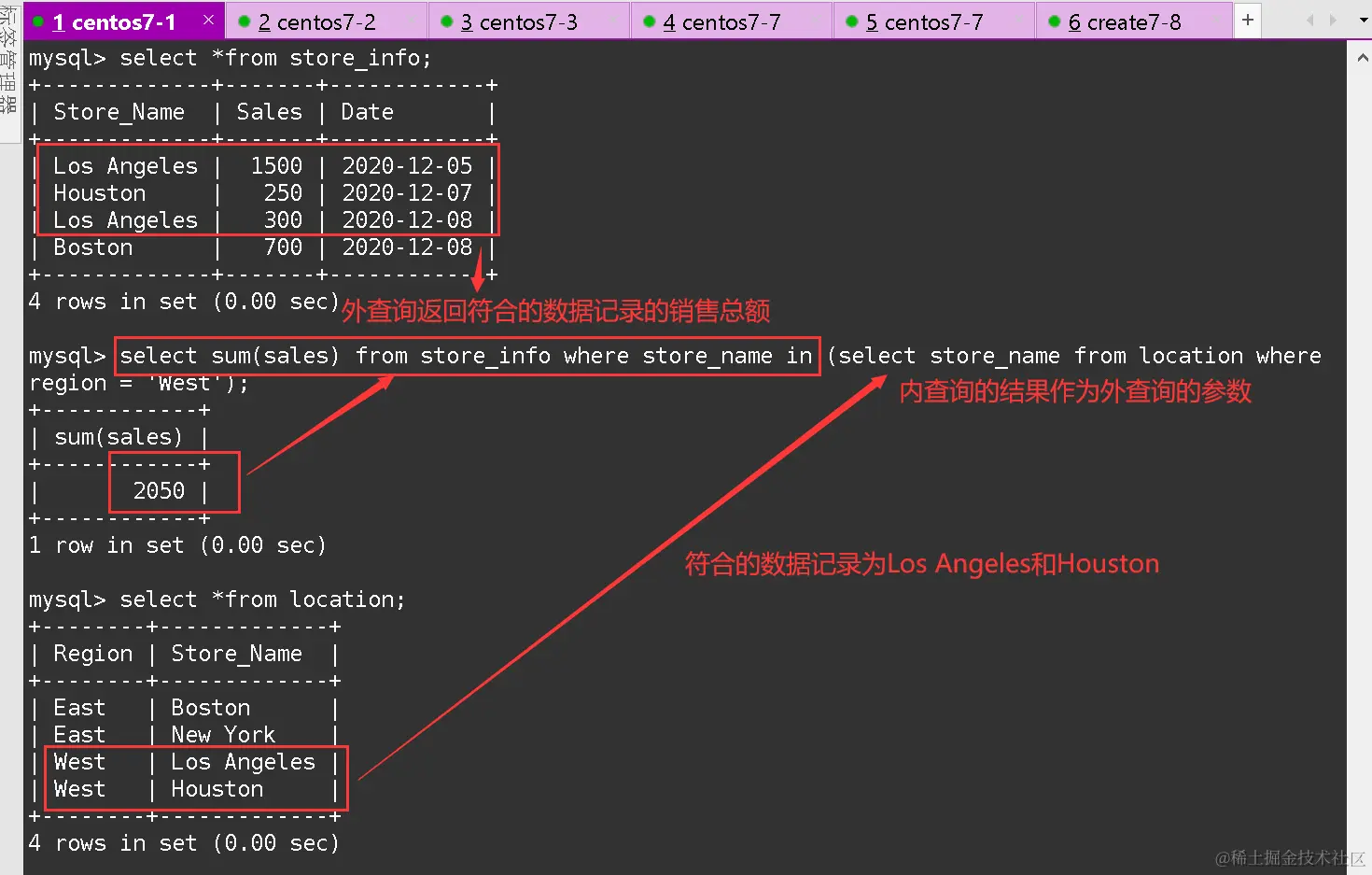Click the Sales column header
The image size is (1372, 875).
pyautogui.click(x=269, y=112)
